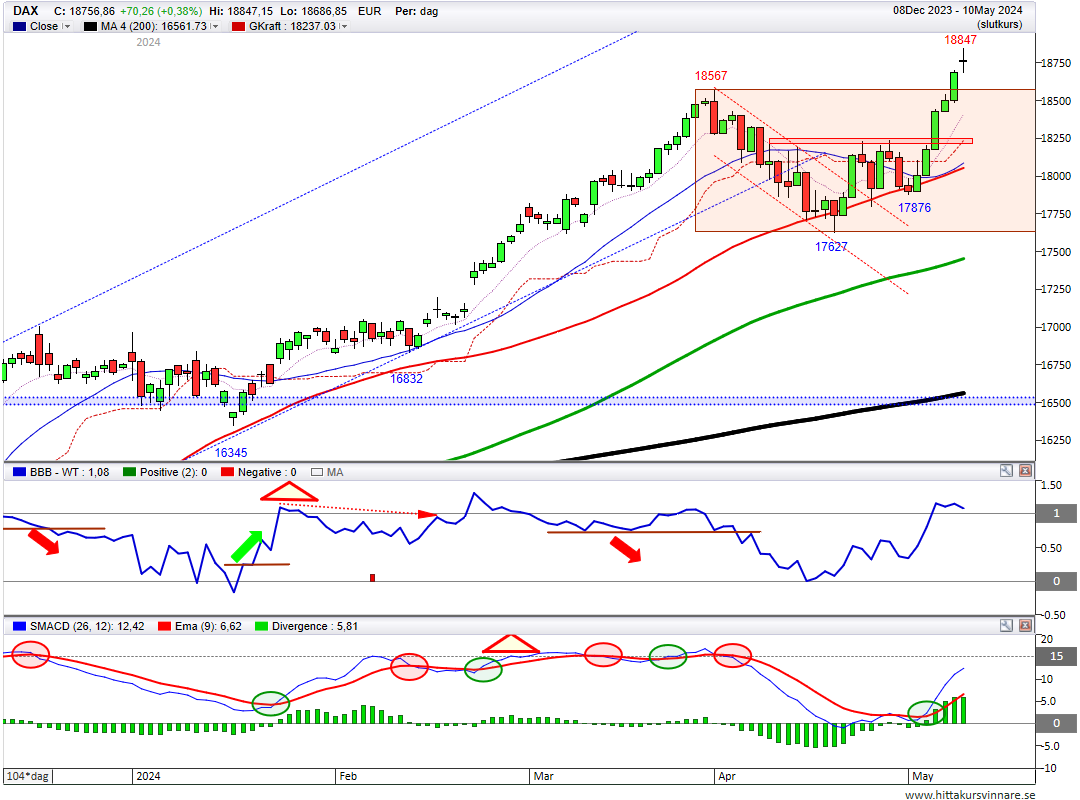Click the '(slutkurs)' label
Viewport: 1080px width, 800px height.
point(999,24)
